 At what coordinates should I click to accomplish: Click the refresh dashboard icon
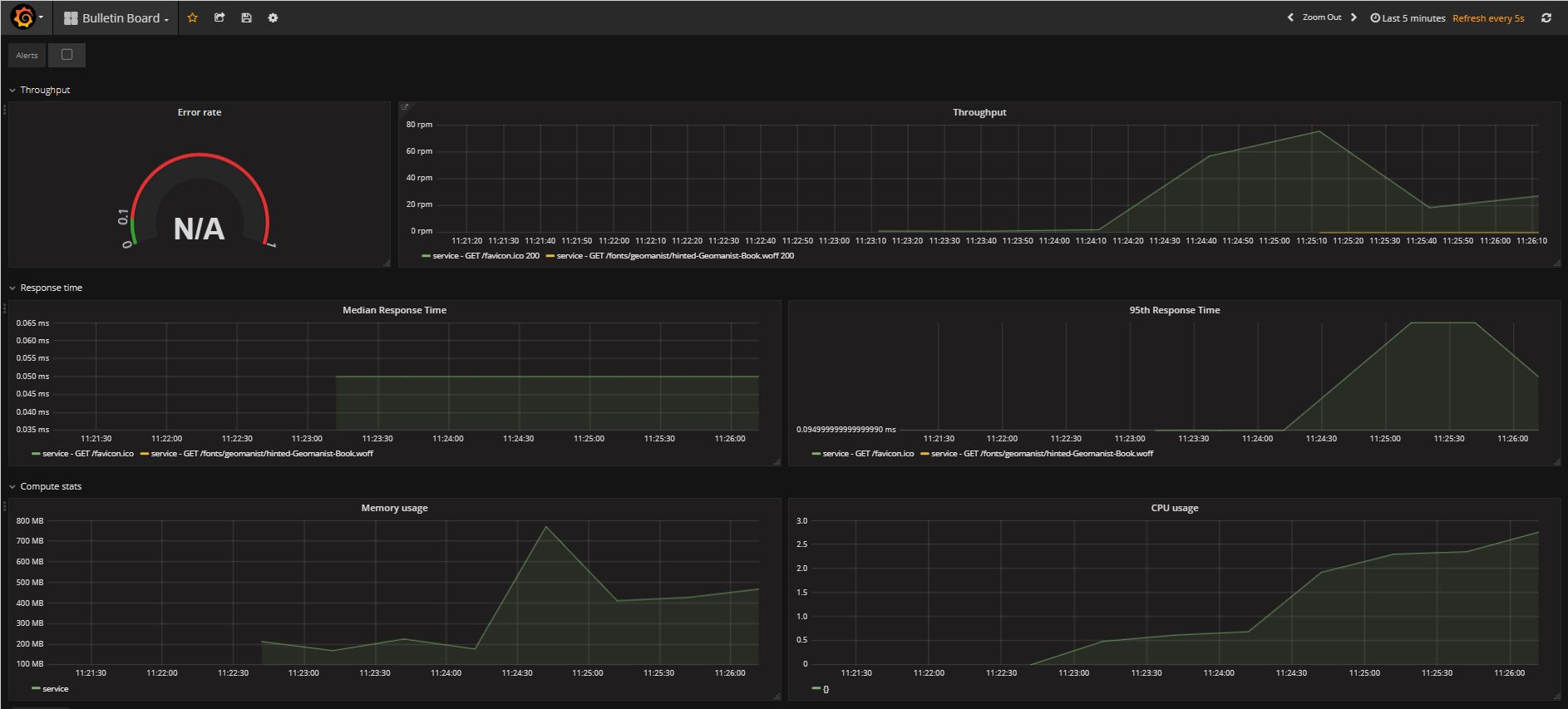click(x=1546, y=17)
